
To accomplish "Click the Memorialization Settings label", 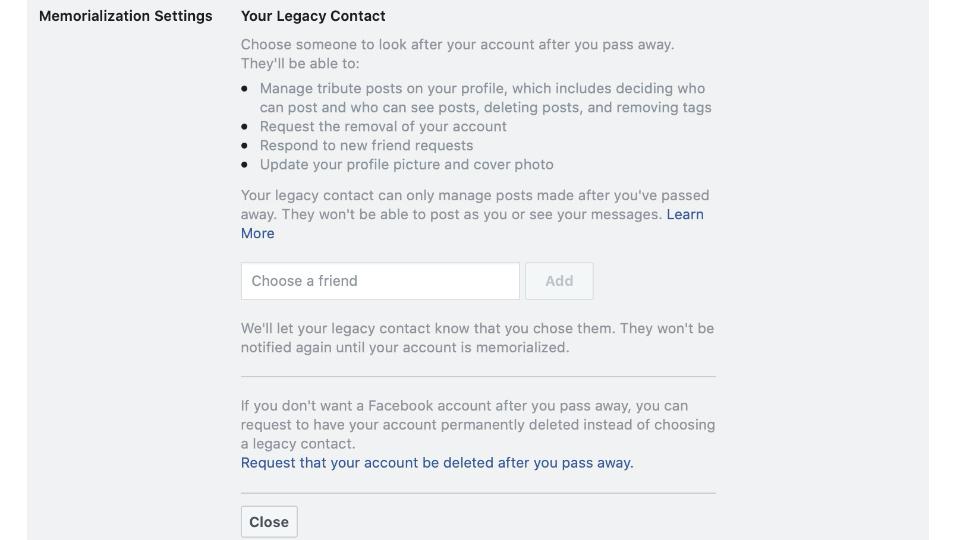I will pyautogui.click(x=125, y=16).
